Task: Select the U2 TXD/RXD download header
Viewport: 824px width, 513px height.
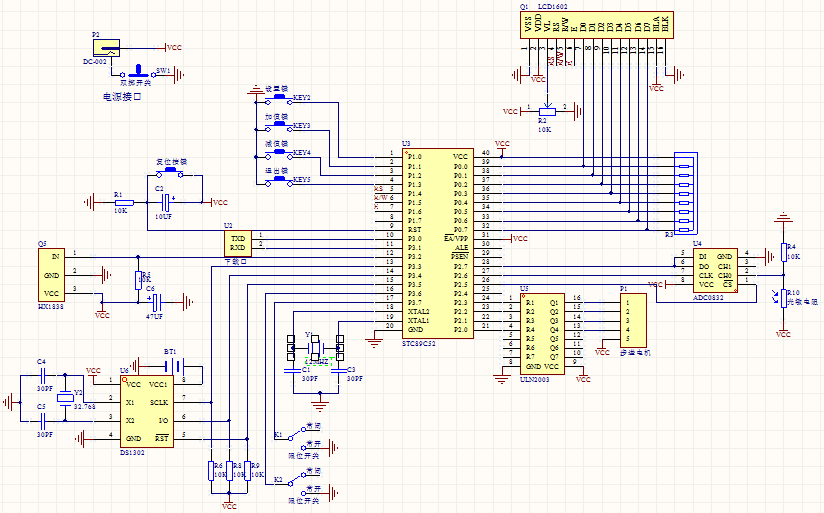Action: point(238,243)
